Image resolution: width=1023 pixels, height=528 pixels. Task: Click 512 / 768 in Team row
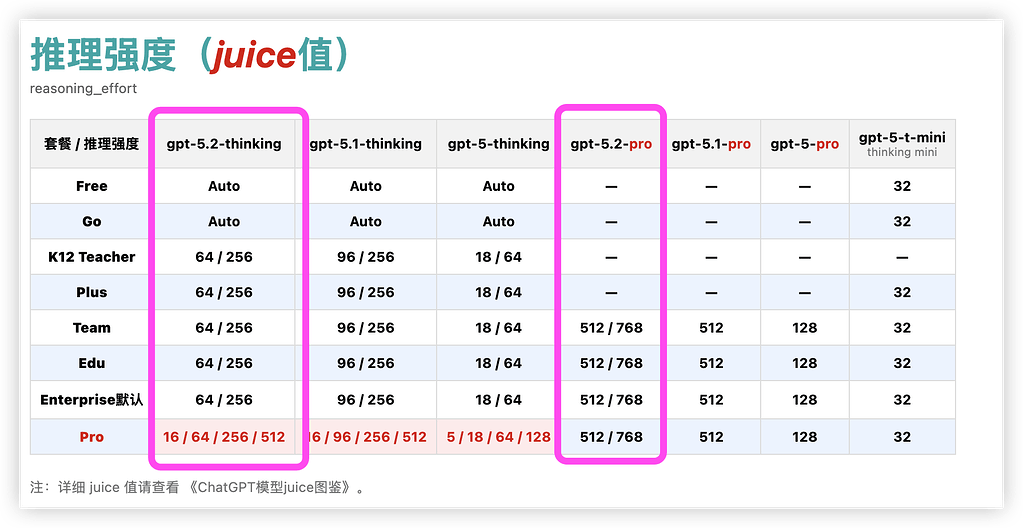tap(611, 328)
